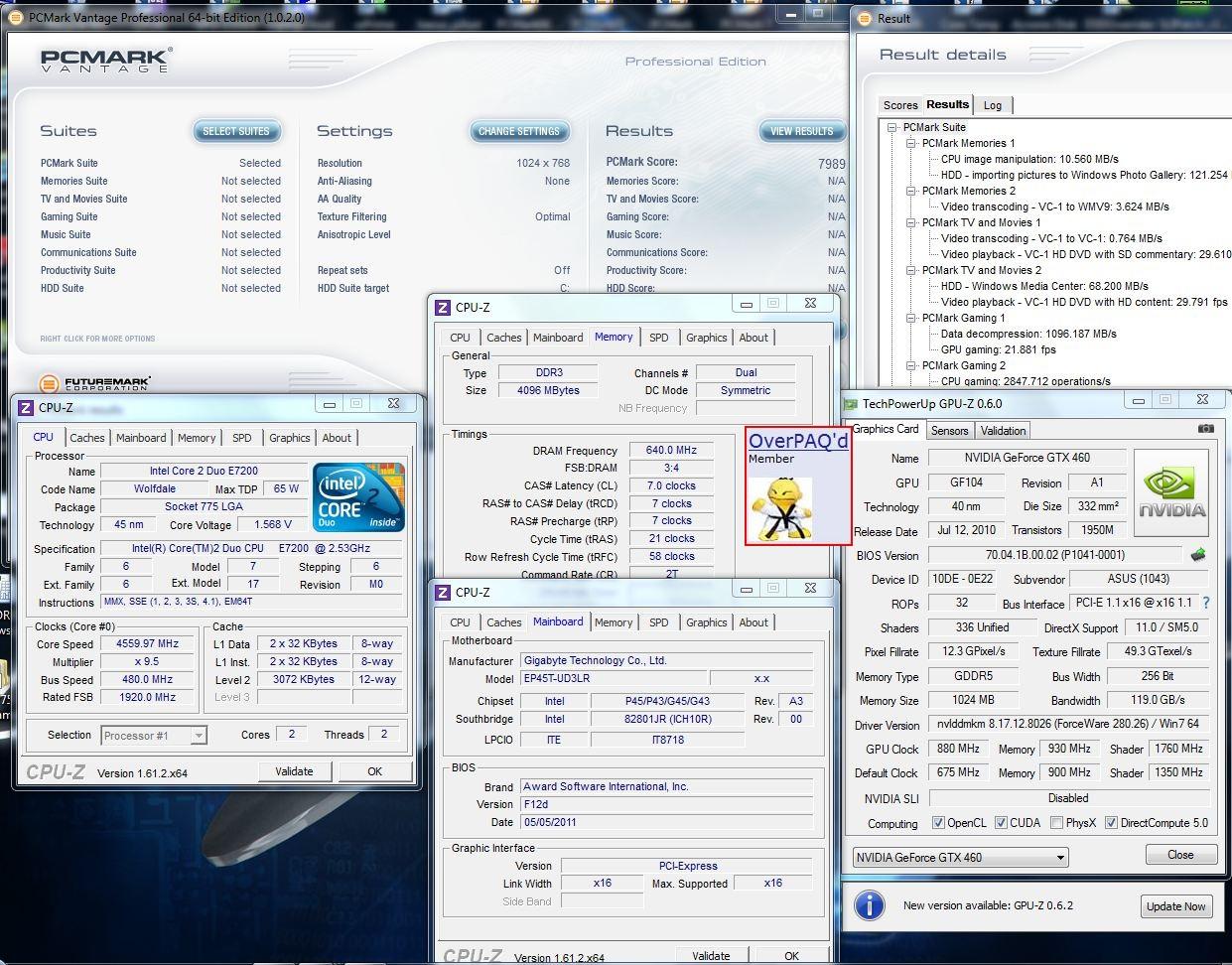The width and height of the screenshot is (1232, 965).
Task: Toggle the DirectCompute 5.0 checkbox
Action: (x=1111, y=823)
